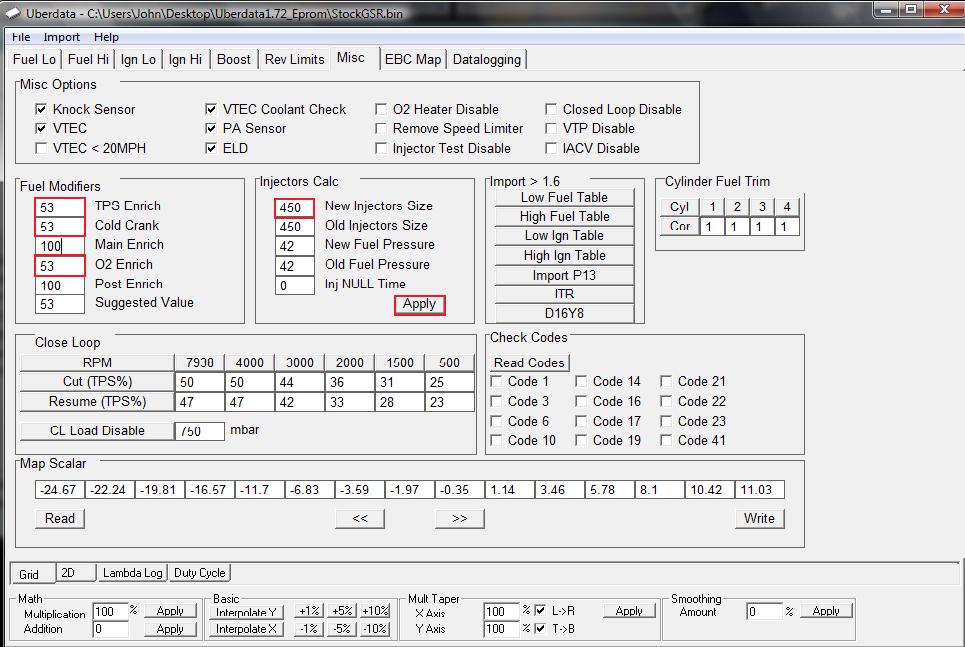Click the << Map Scalar shift button
This screenshot has height=647, width=965.
coord(360,518)
